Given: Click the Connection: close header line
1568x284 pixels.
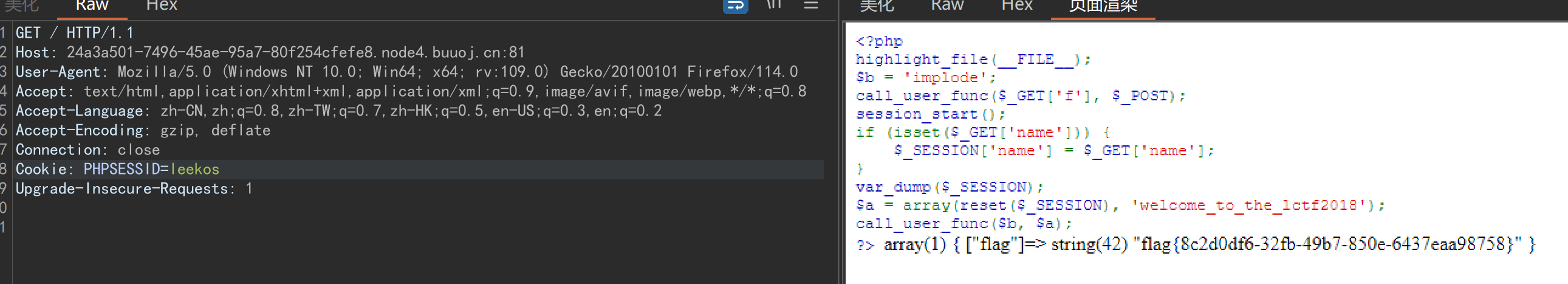Looking at the screenshot, I should 87,150.
